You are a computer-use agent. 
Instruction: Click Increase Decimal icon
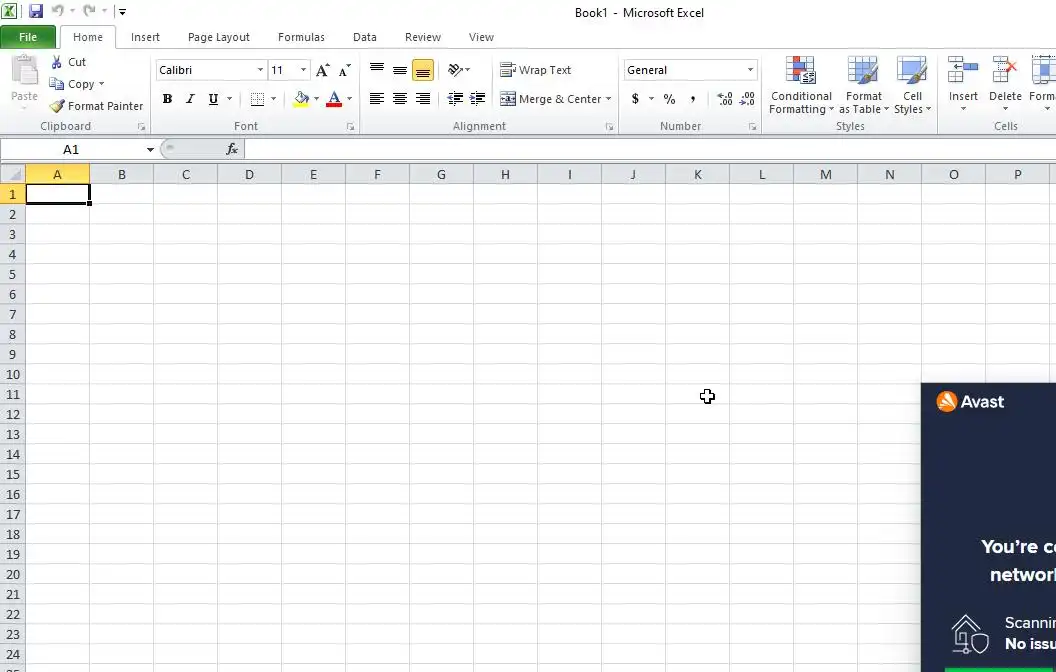pyautogui.click(x=725, y=99)
